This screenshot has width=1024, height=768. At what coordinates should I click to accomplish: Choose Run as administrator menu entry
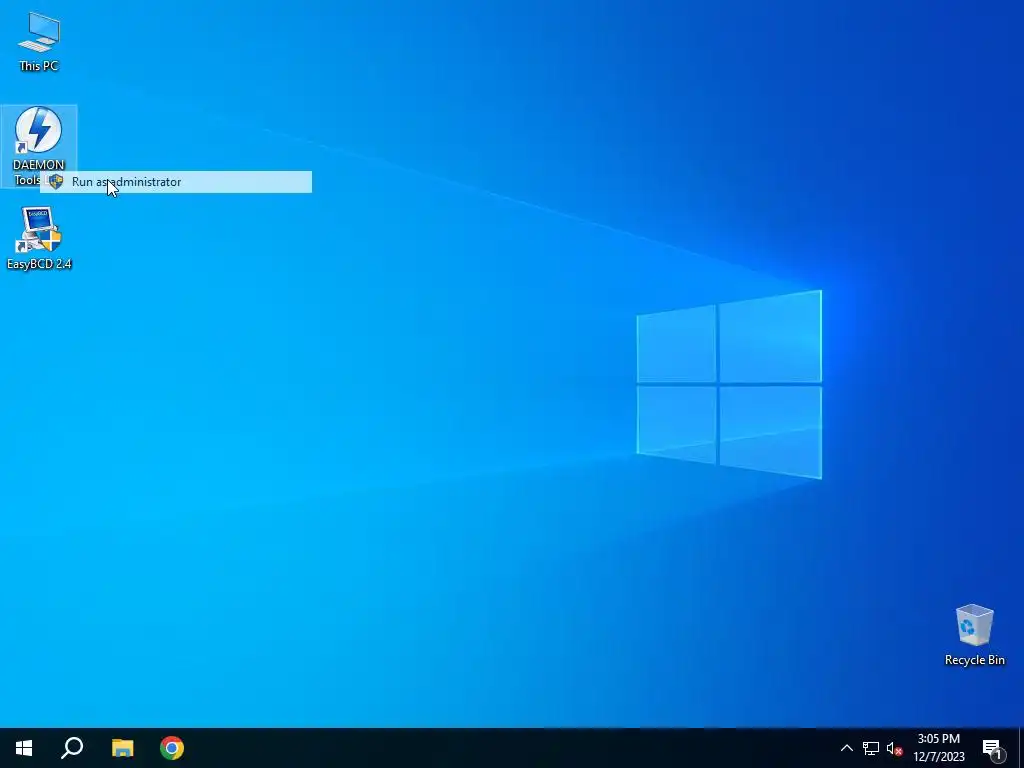pos(176,182)
